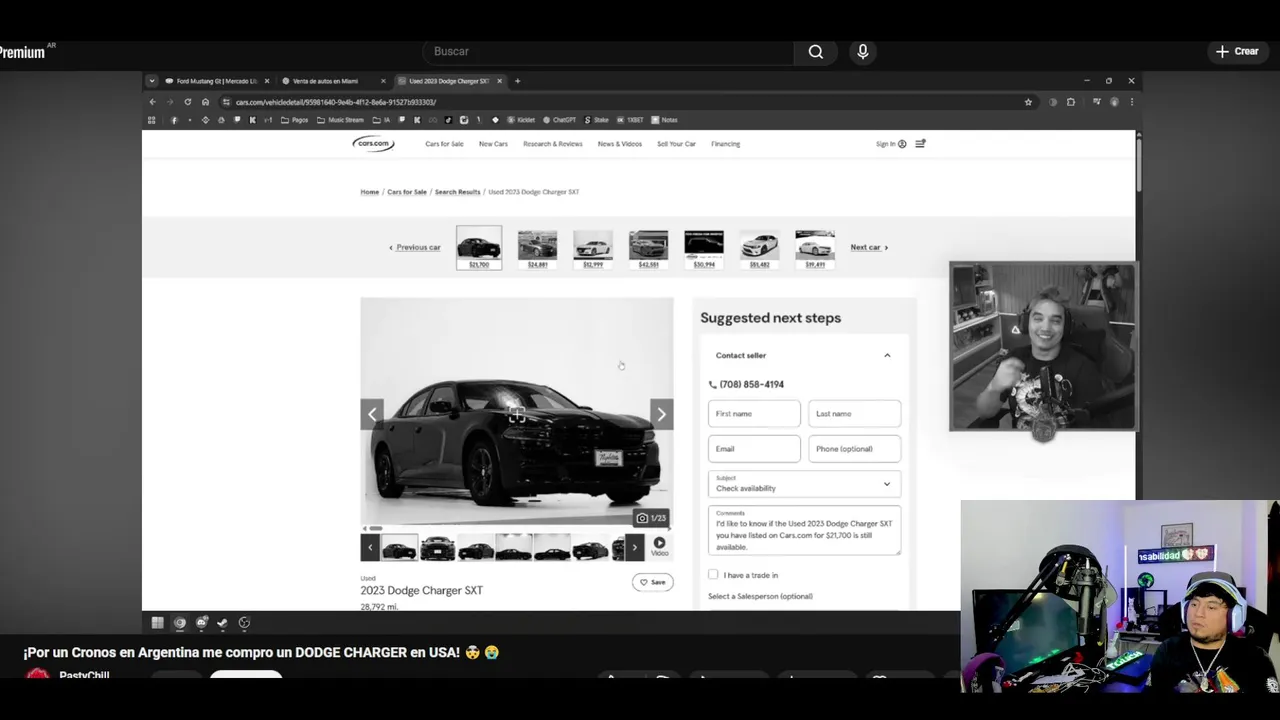Viewport: 1280px width, 720px height.
Task: Play the Video from gallery strip
Action: [659, 547]
